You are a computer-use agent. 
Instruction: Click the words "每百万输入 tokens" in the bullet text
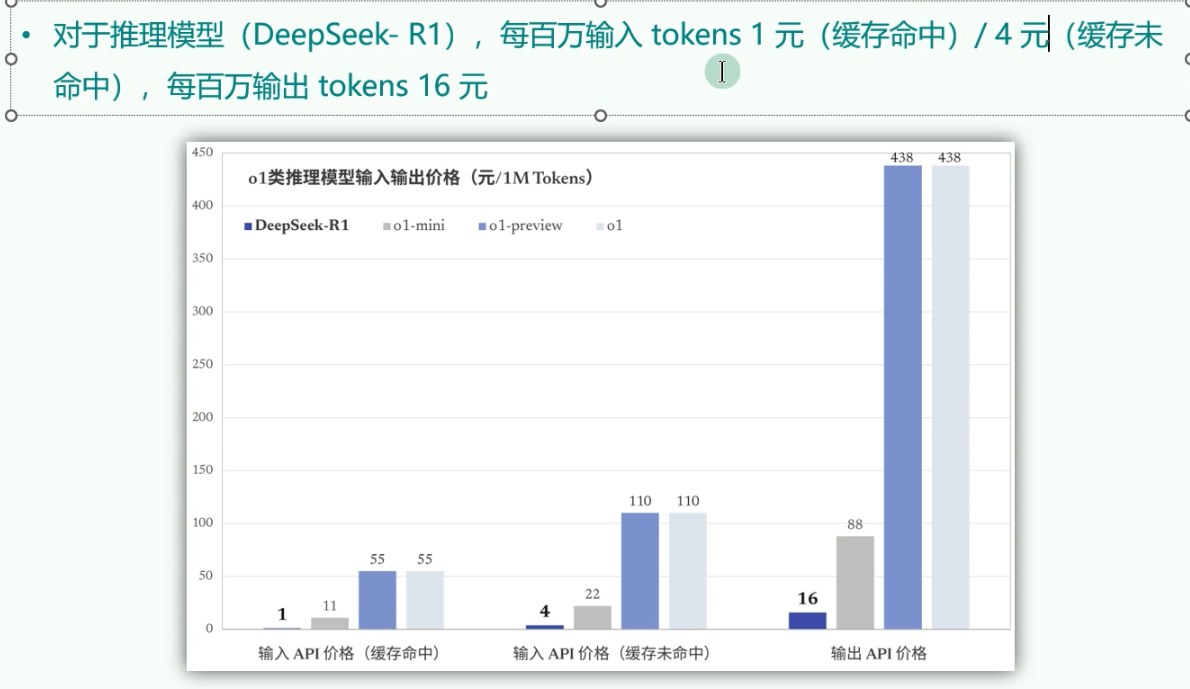pos(620,35)
